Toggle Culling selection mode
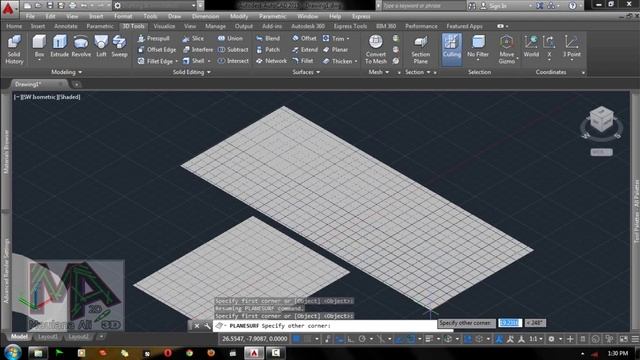Viewport: 640px width, 360px height. 451,49
